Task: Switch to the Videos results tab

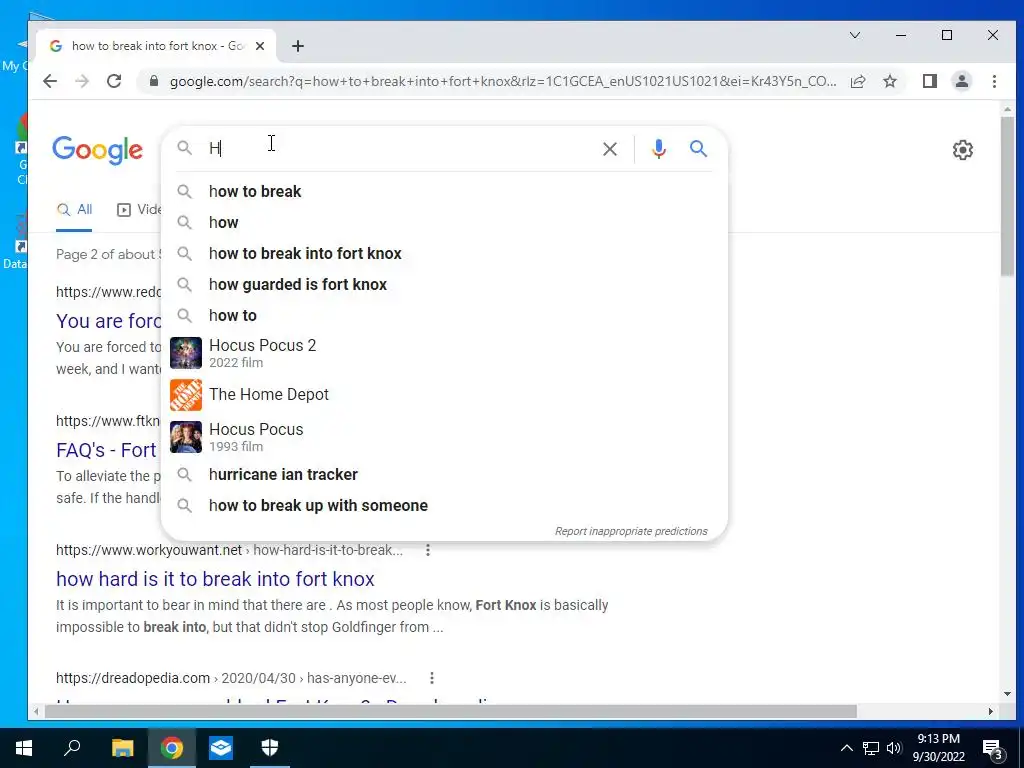Action: point(138,210)
